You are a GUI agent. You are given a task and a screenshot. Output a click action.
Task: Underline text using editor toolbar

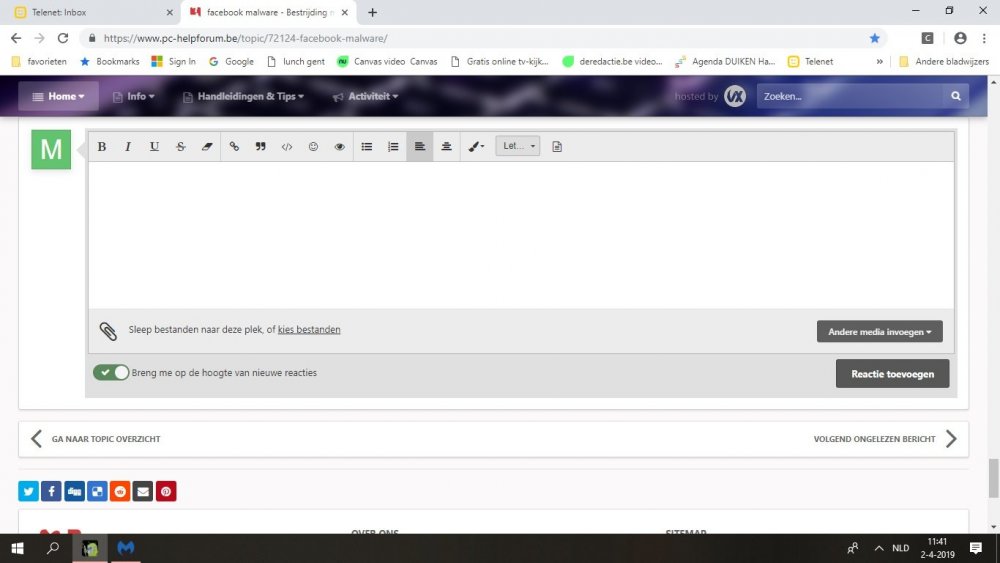(x=154, y=147)
